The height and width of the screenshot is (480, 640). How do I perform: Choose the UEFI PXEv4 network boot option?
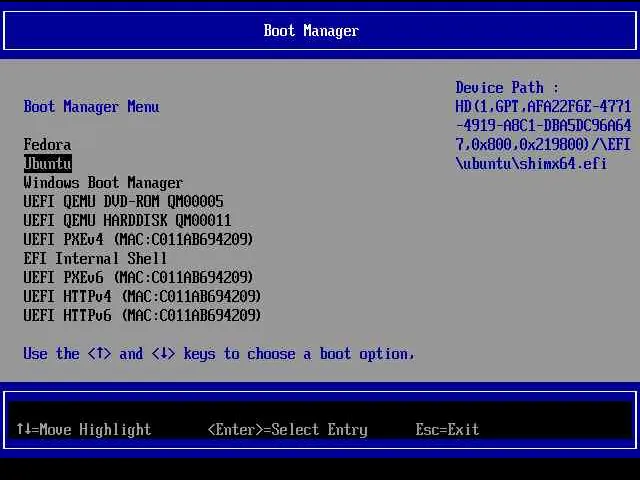[x=138, y=240]
